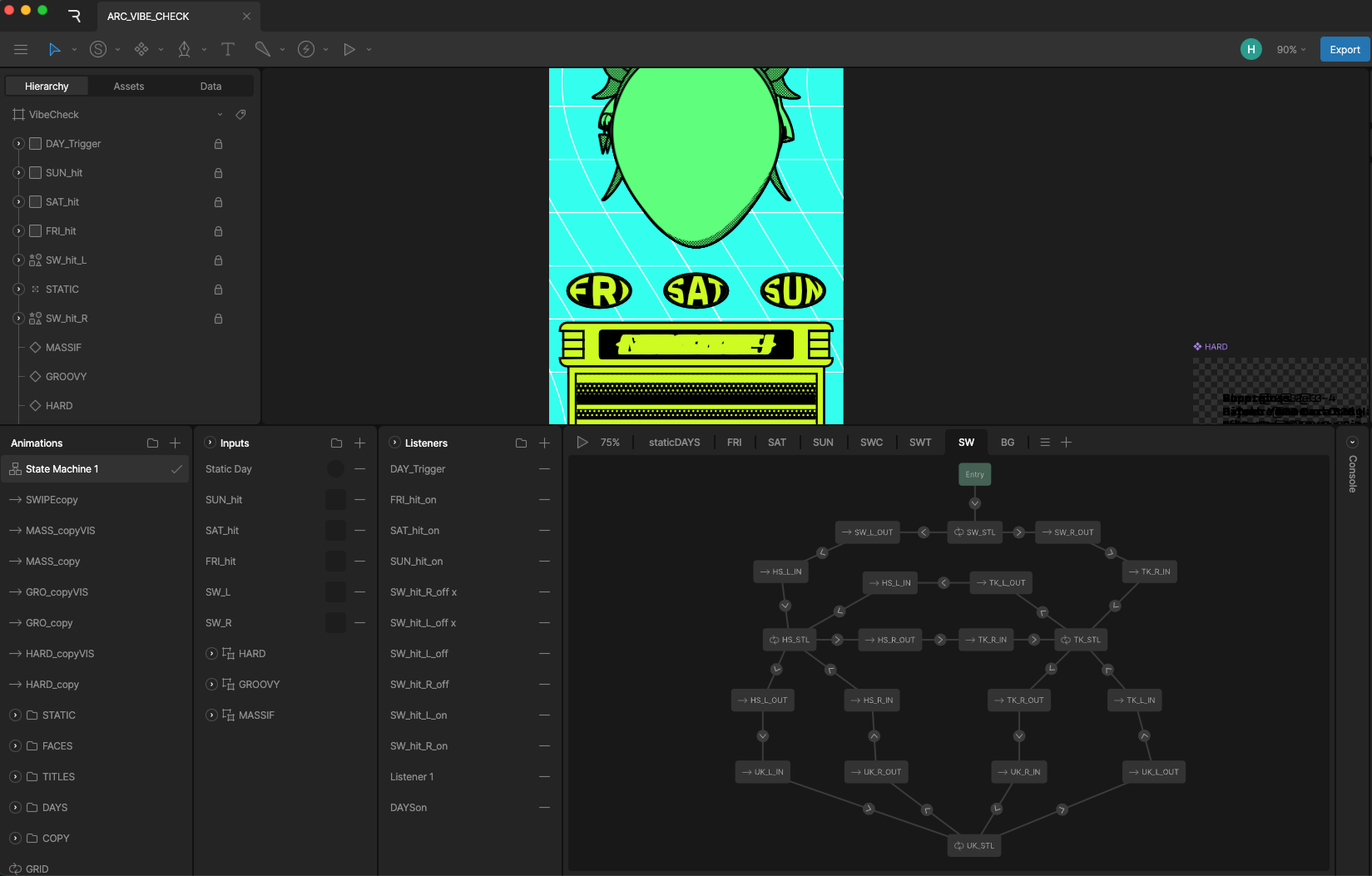Open the Console side panel
The width and height of the screenshot is (1372, 876).
[1352, 474]
